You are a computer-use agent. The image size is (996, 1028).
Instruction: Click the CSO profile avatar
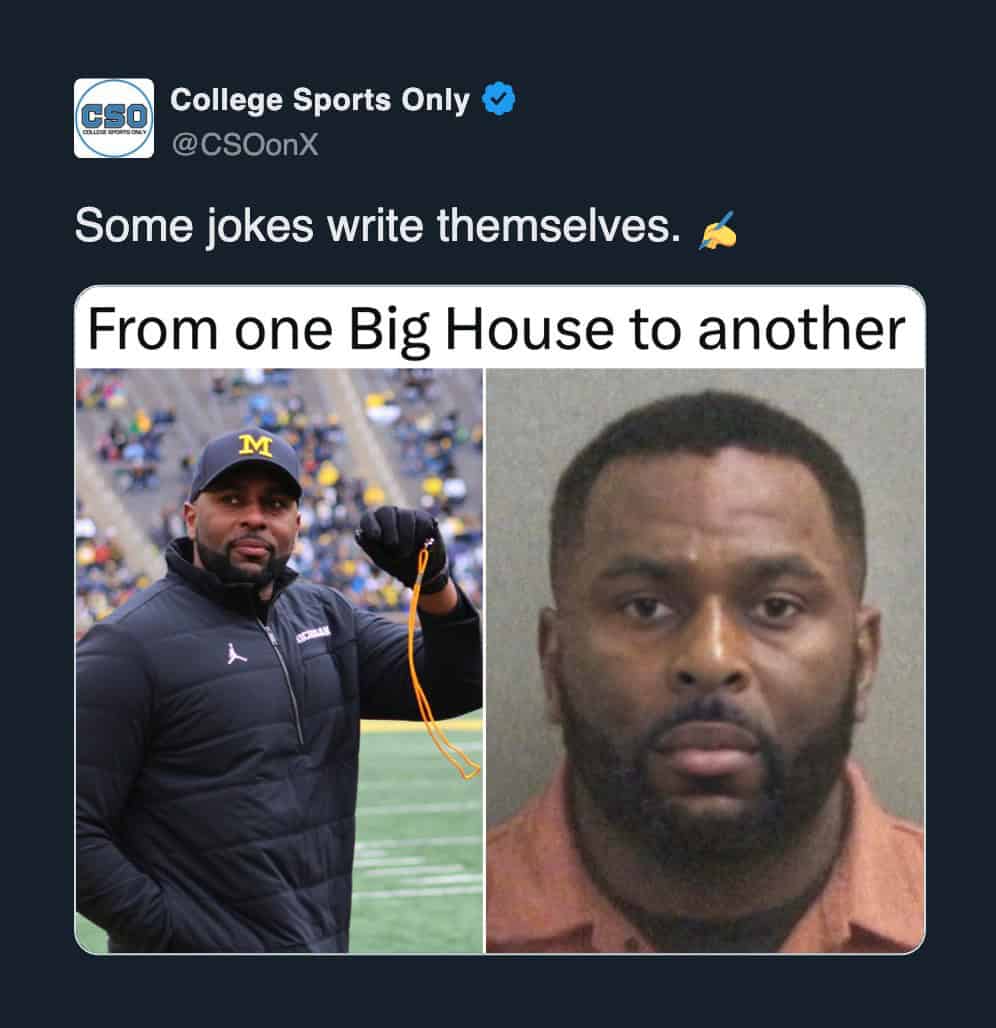point(114,118)
